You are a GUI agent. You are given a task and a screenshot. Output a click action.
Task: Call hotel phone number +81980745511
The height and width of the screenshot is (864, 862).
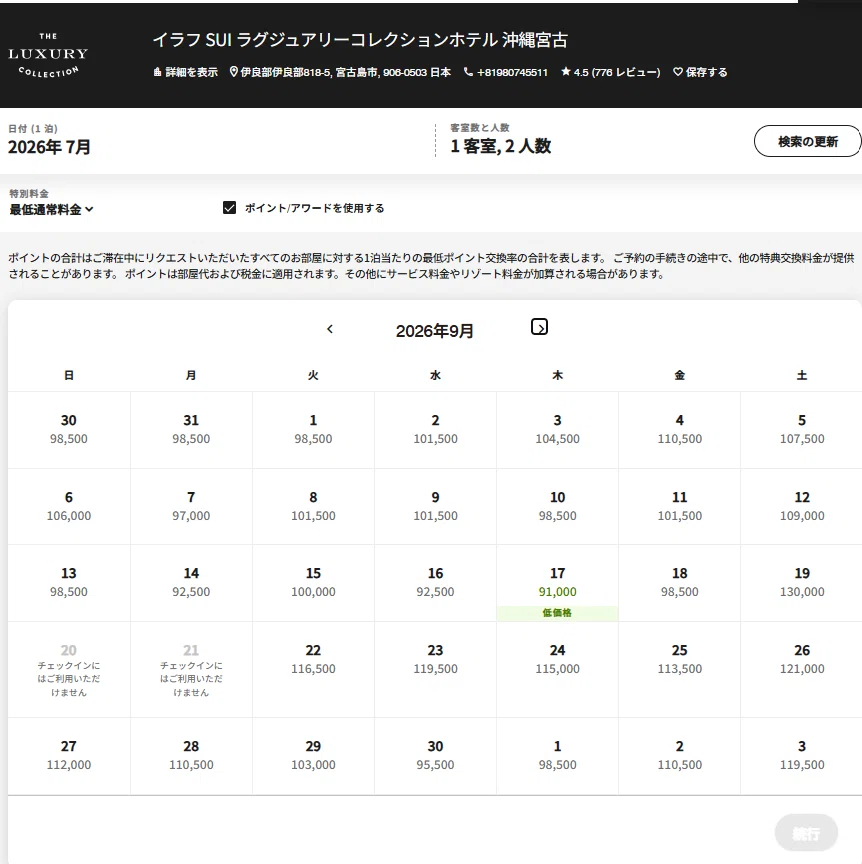505,72
